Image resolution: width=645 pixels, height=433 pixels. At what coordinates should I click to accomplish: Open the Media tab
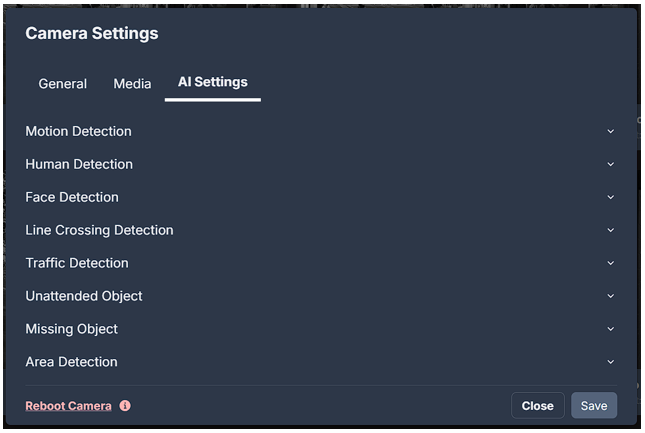[x=132, y=84]
